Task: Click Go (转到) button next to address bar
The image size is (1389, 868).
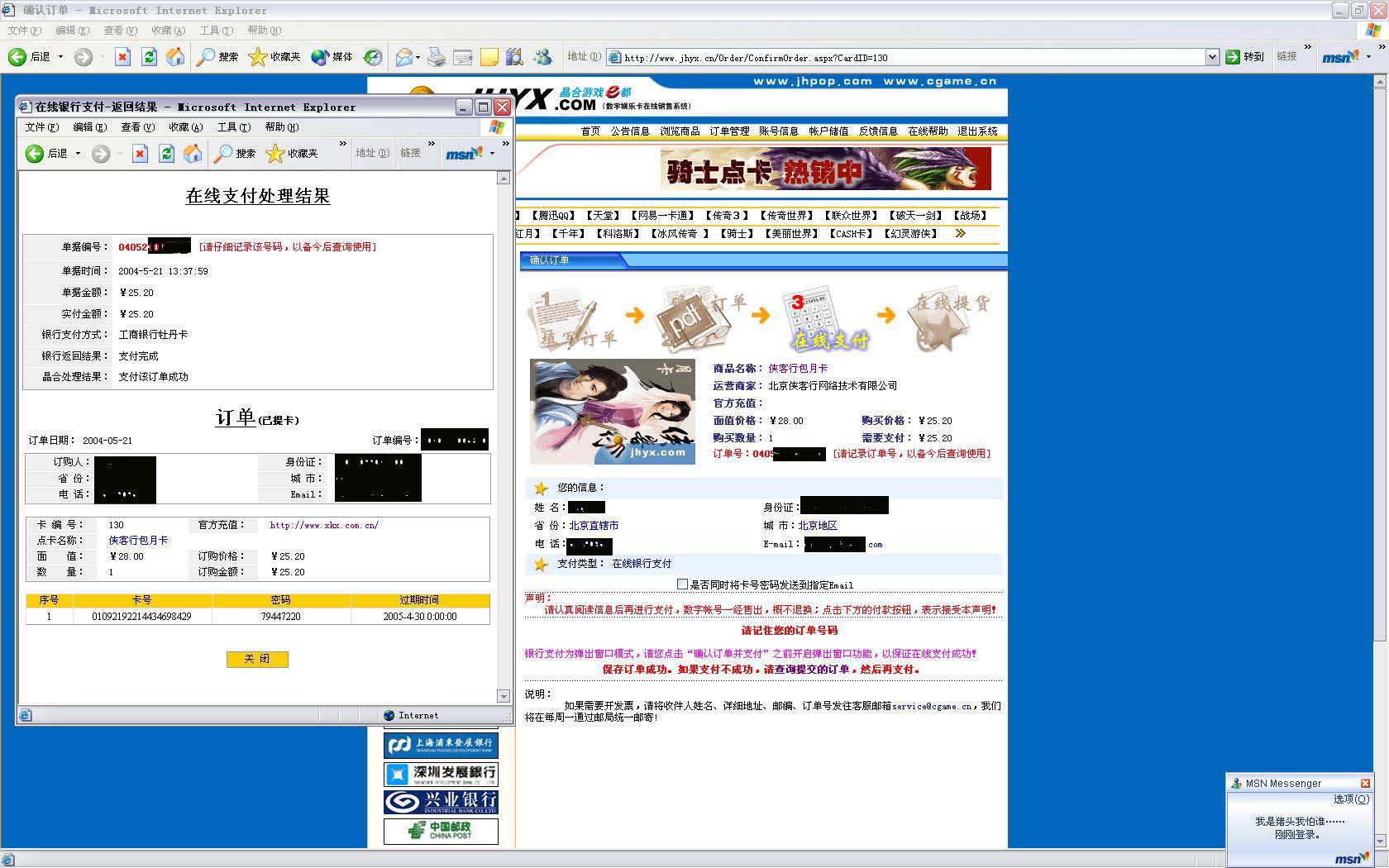Action: pos(1245,56)
